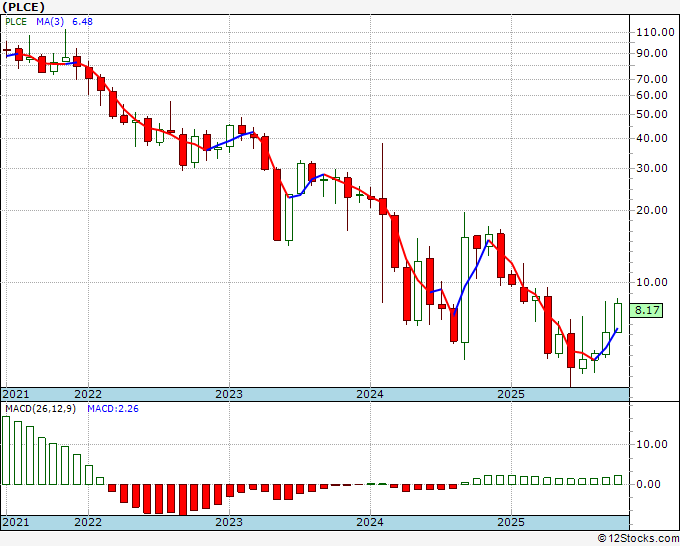This screenshot has height=546, width=680.
Task: Click the PLCE legend label
Action: click(x=16, y=22)
